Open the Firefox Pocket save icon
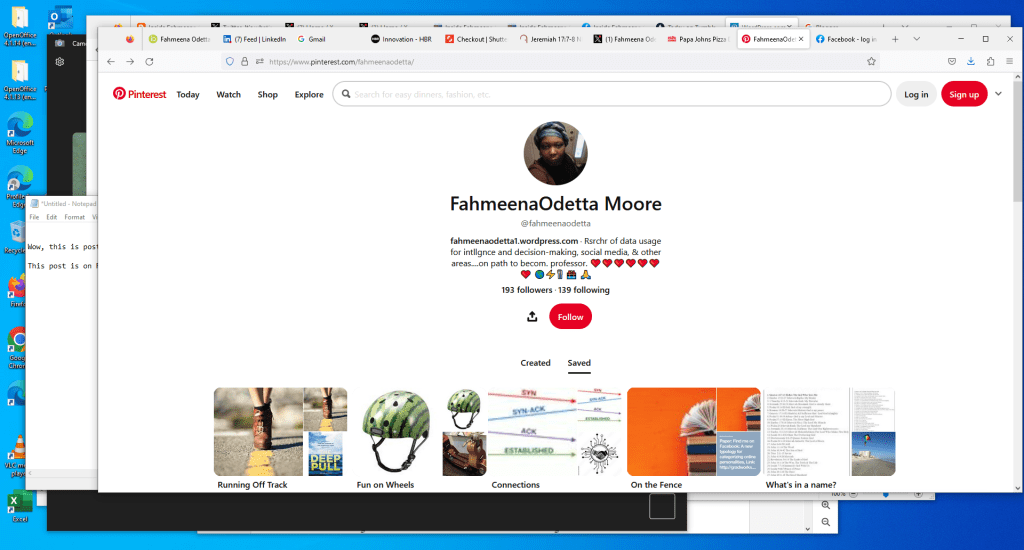This screenshot has height=550, width=1024. 952,61
